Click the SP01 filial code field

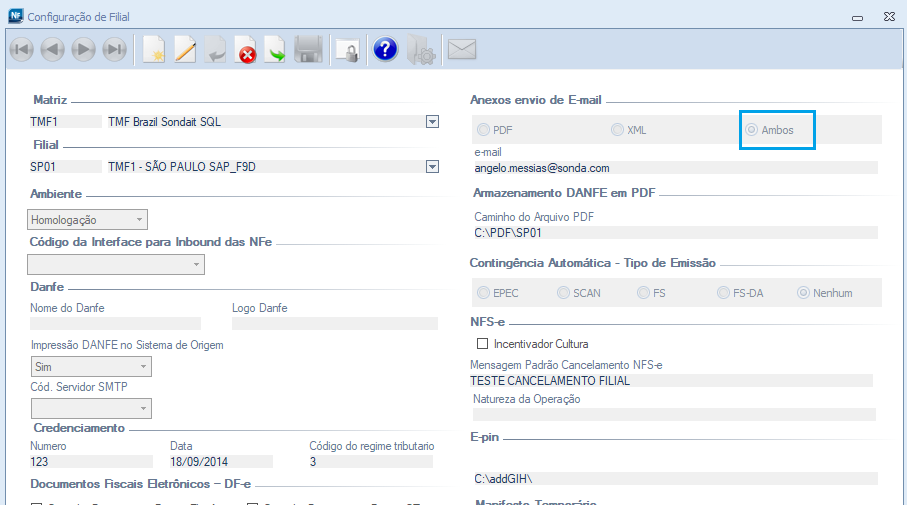click(65, 167)
